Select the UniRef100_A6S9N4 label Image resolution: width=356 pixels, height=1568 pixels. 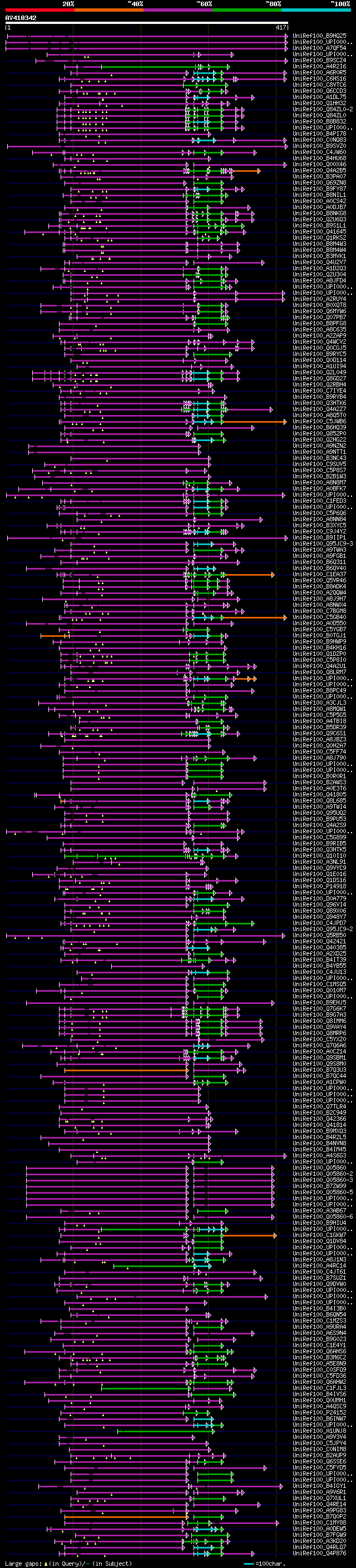click(319, 1332)
